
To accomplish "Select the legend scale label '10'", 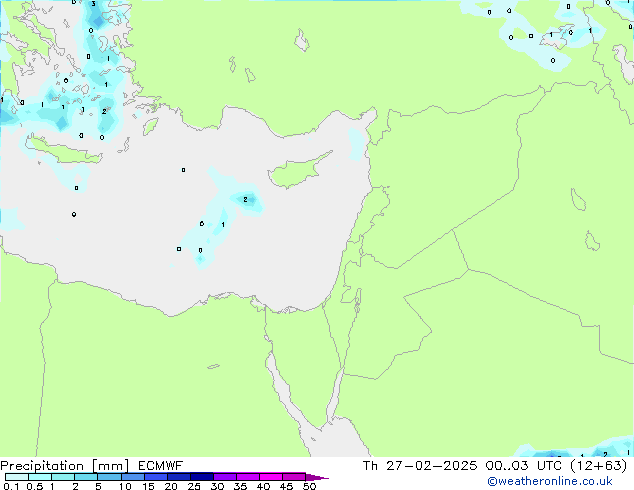I will pyautogui.click(x=125, y=486).
